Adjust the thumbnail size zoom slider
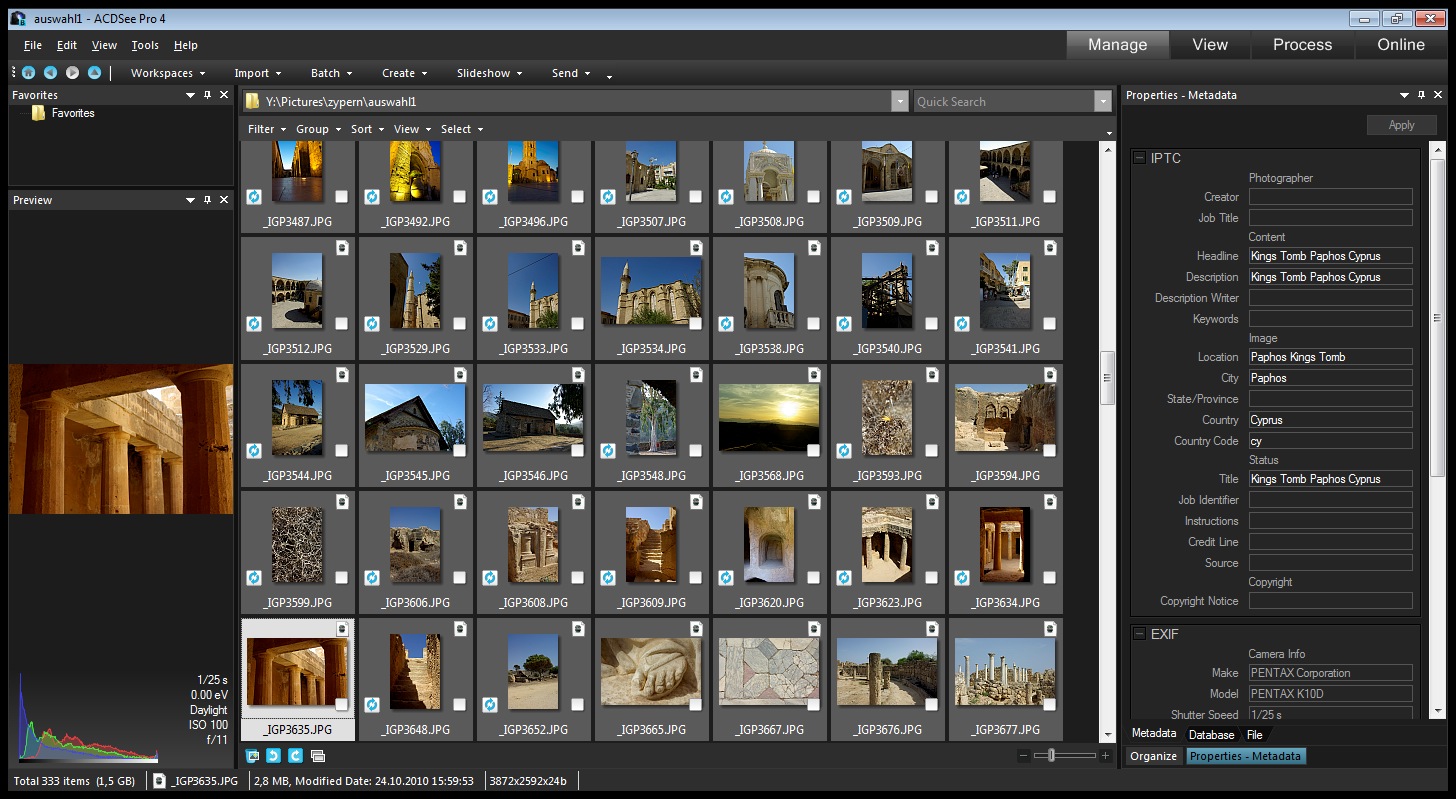Screen dimensions: 1456x799 (1051, 756)
